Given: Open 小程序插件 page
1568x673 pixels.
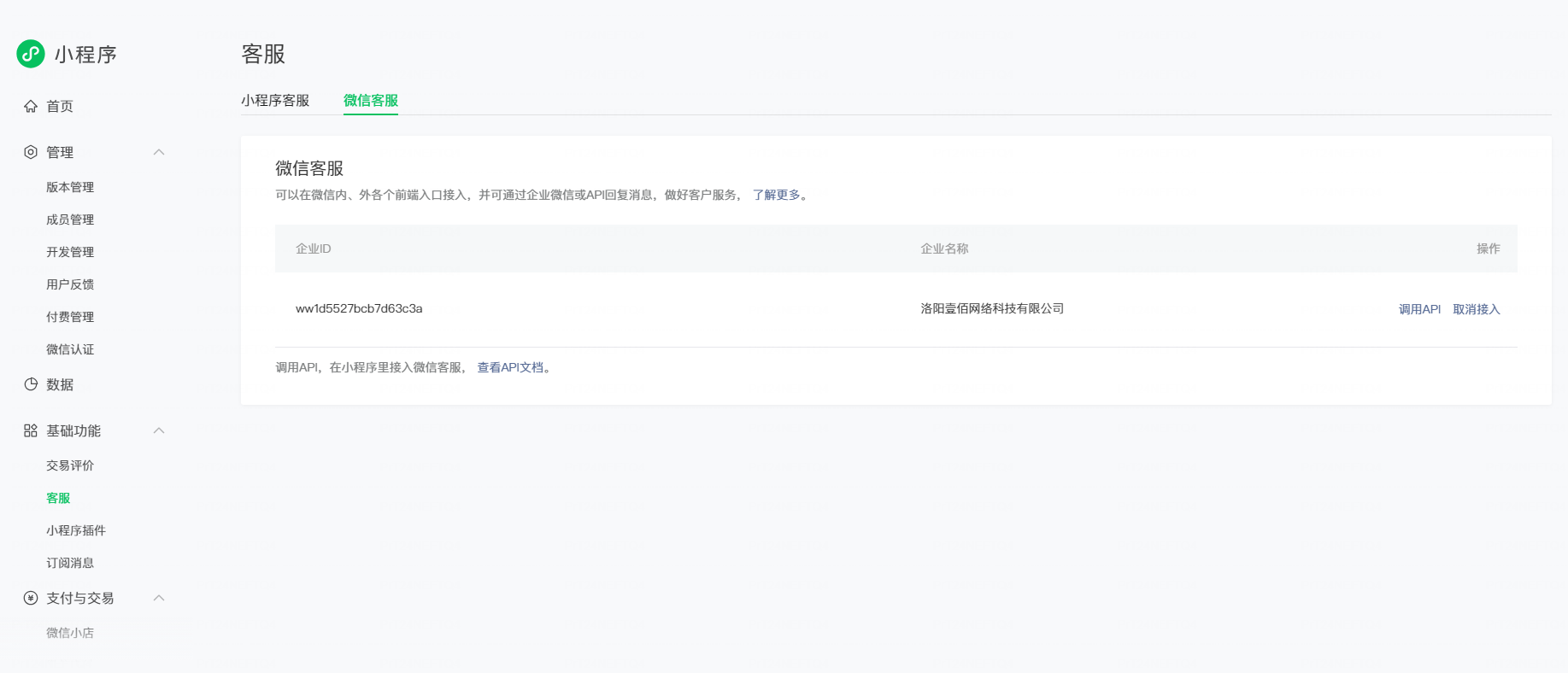Looking at the screenshot, I should [76, 530].
